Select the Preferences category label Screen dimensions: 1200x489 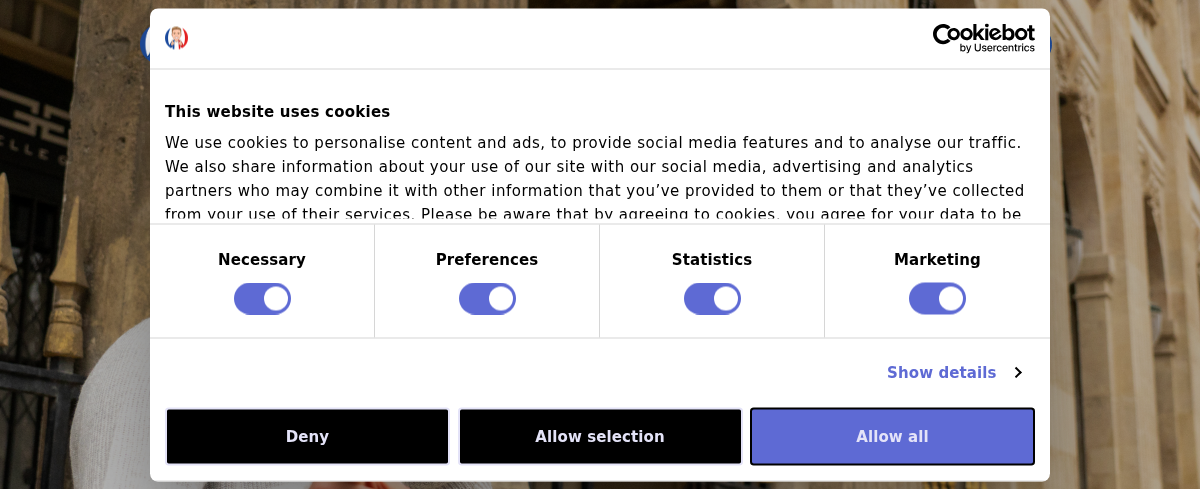pyautogui.click(x=487, y=260)
